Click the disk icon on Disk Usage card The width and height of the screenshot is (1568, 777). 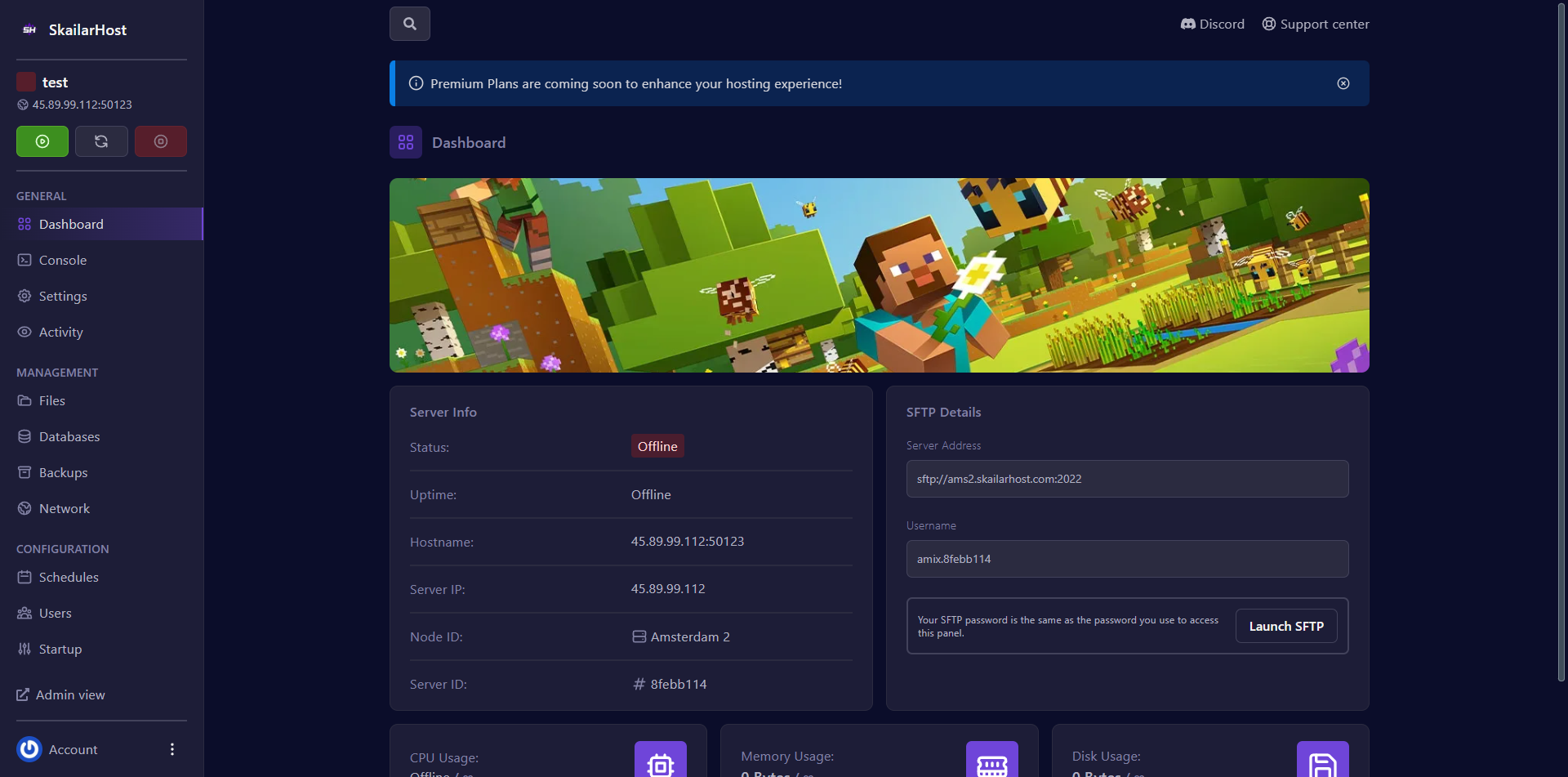pyautogui.click(x=1323, y=764)
